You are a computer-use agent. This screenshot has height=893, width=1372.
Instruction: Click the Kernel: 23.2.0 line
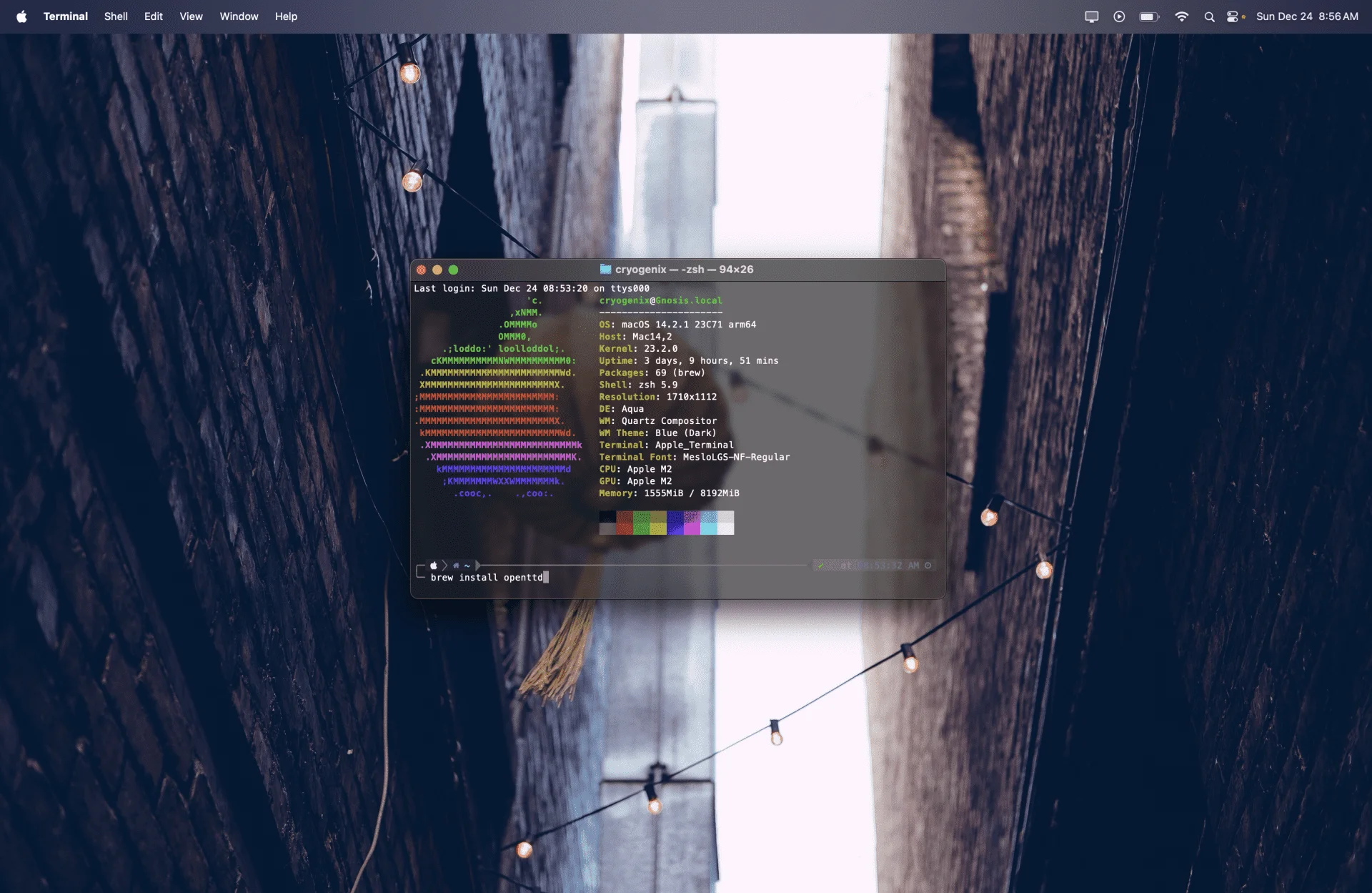pyautogui.click(x=638, y=349)
